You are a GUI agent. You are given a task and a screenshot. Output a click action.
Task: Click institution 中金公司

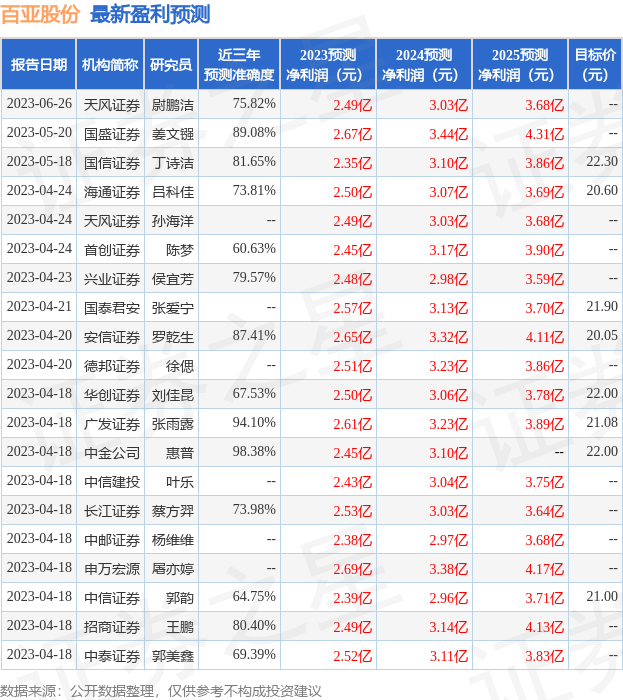click(x=112, y=454)
